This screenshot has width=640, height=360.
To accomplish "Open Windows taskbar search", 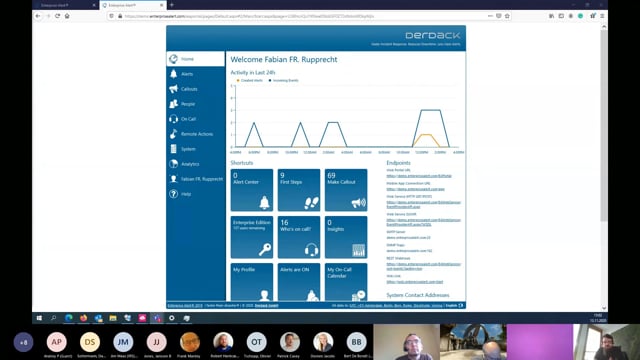I will [53, 318].
